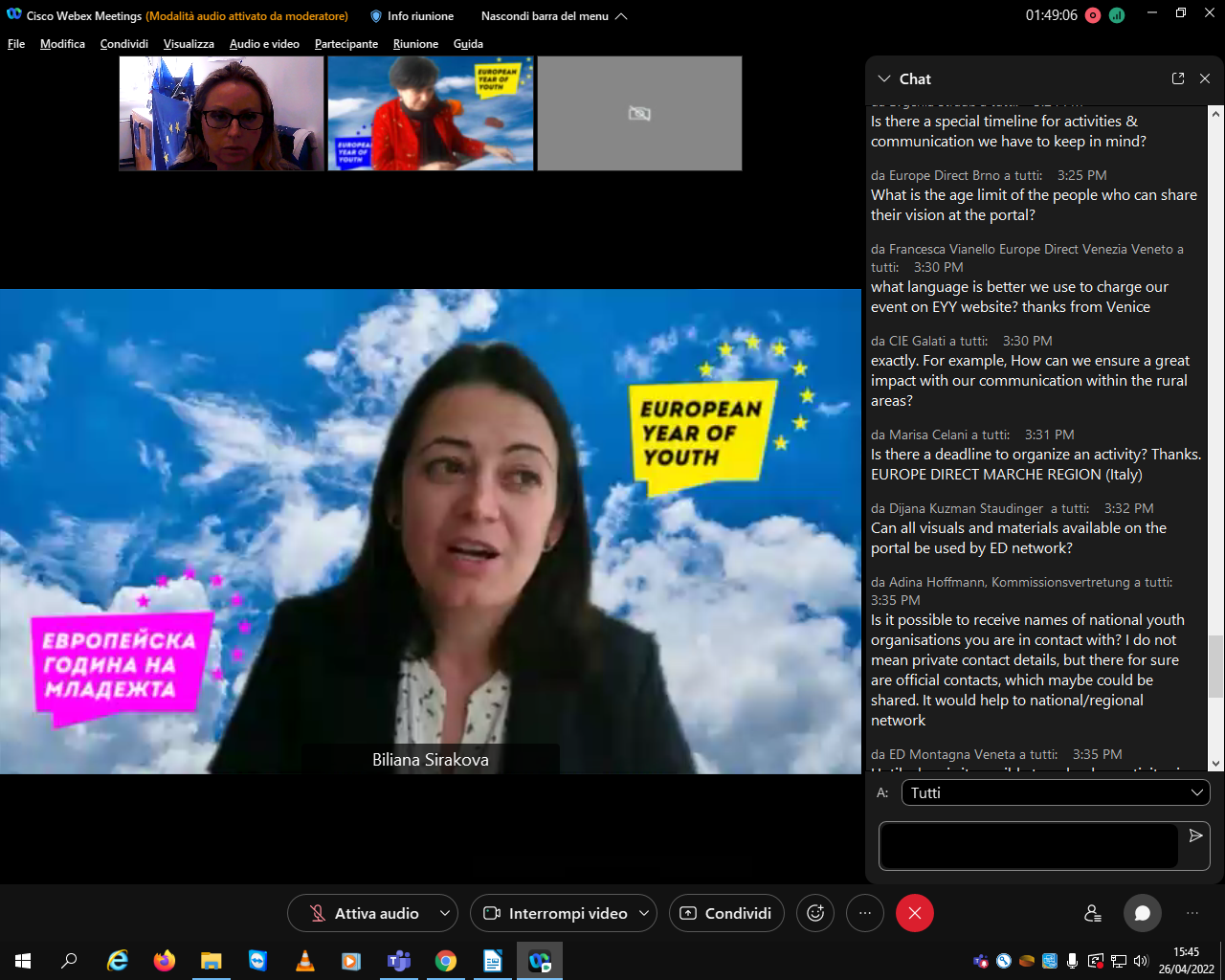Click the green connection statistics icon
The height and width of the screenshot is (980, 1225).
pyautogui.click(x=1117, y=15)
